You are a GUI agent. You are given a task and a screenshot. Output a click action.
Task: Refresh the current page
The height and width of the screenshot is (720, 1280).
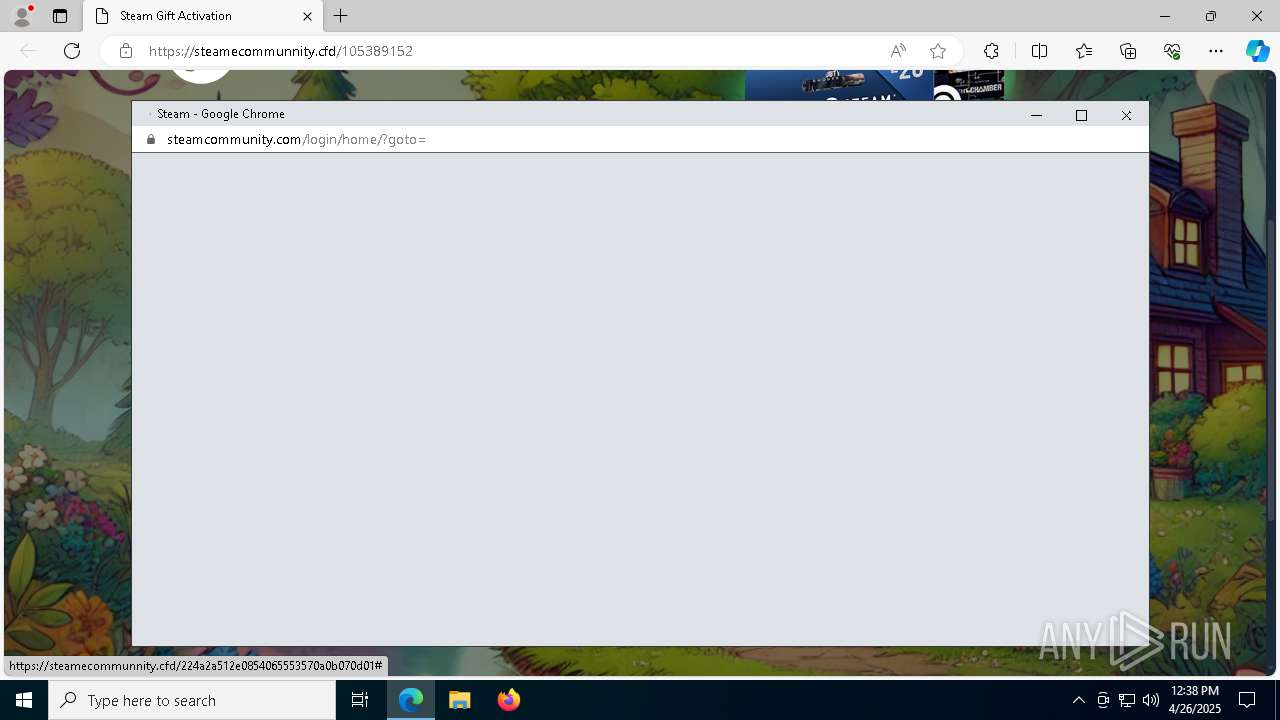coord(72,51)
